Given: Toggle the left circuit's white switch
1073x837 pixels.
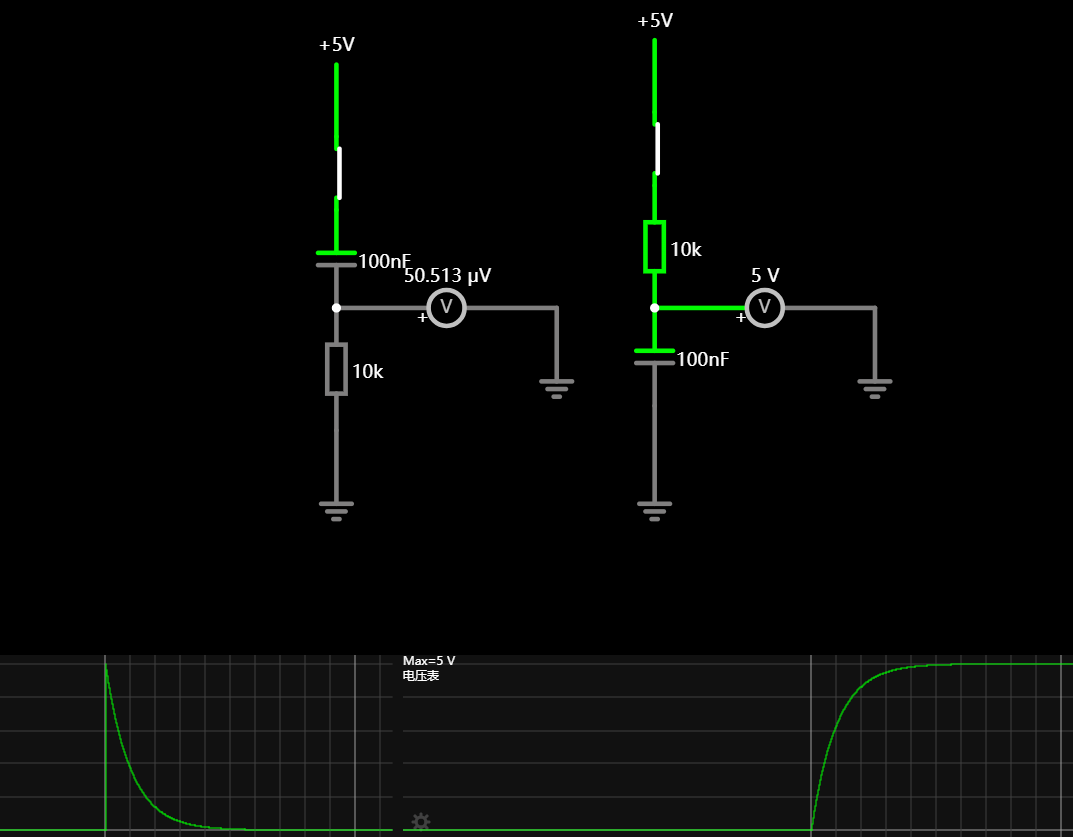Looking at the screenshot, I should [339, 173].
